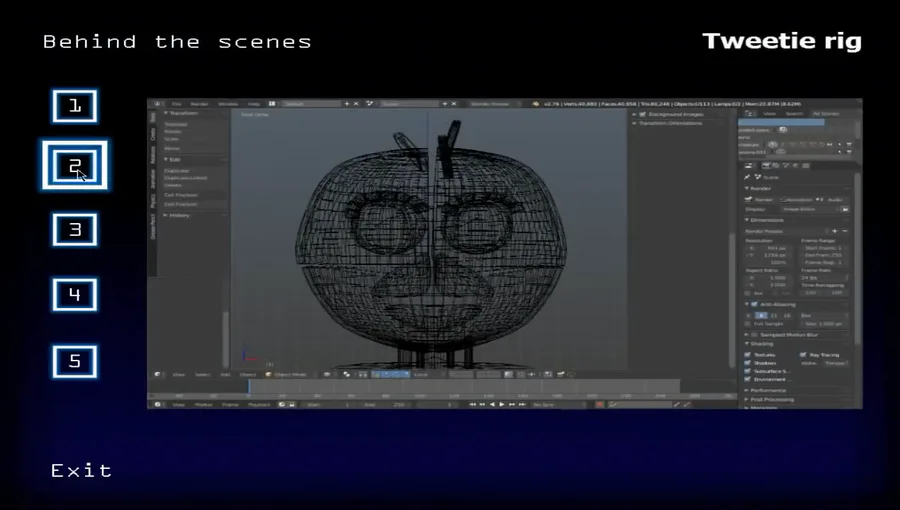Click the screen layout browse icon

click(272, 104)
